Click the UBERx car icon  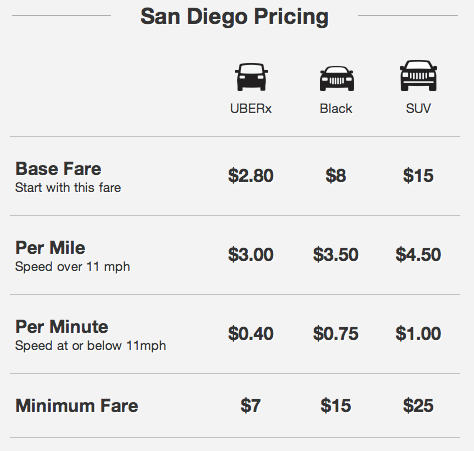pyautogui.click(x=251, y=77)
